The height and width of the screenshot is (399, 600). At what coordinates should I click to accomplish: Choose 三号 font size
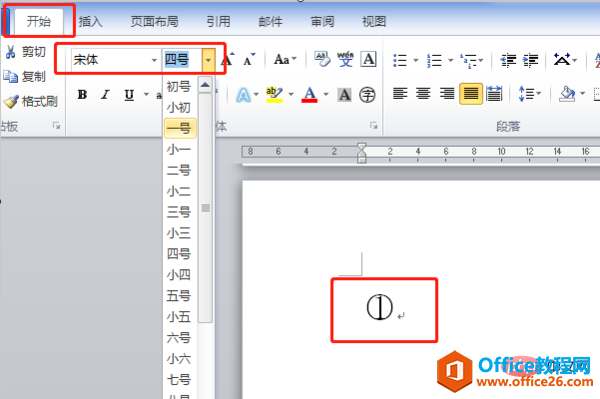pyautogui.click(x=179, y=212)
